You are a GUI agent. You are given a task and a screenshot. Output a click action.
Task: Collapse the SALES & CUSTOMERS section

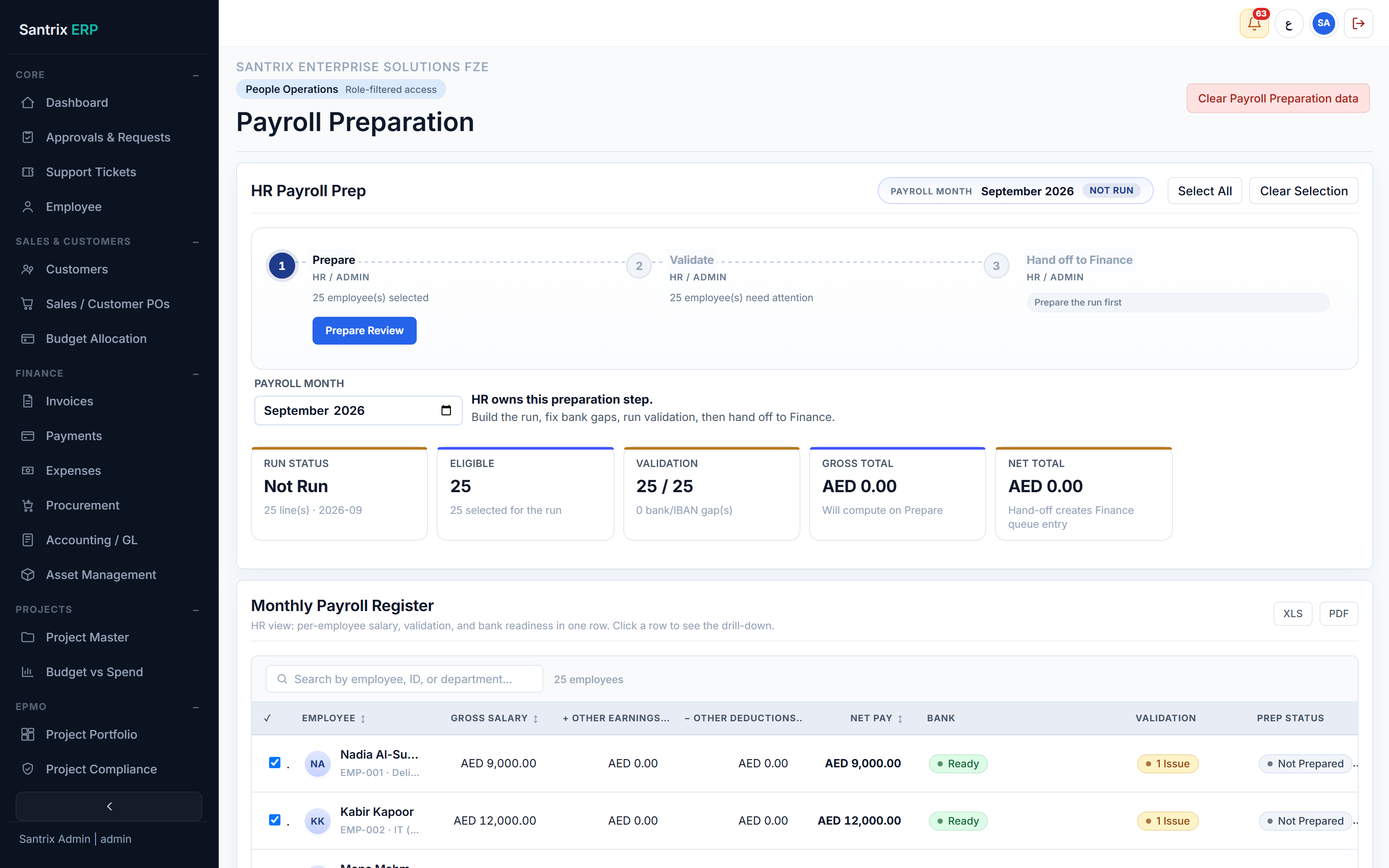click(x=196, y=242)
